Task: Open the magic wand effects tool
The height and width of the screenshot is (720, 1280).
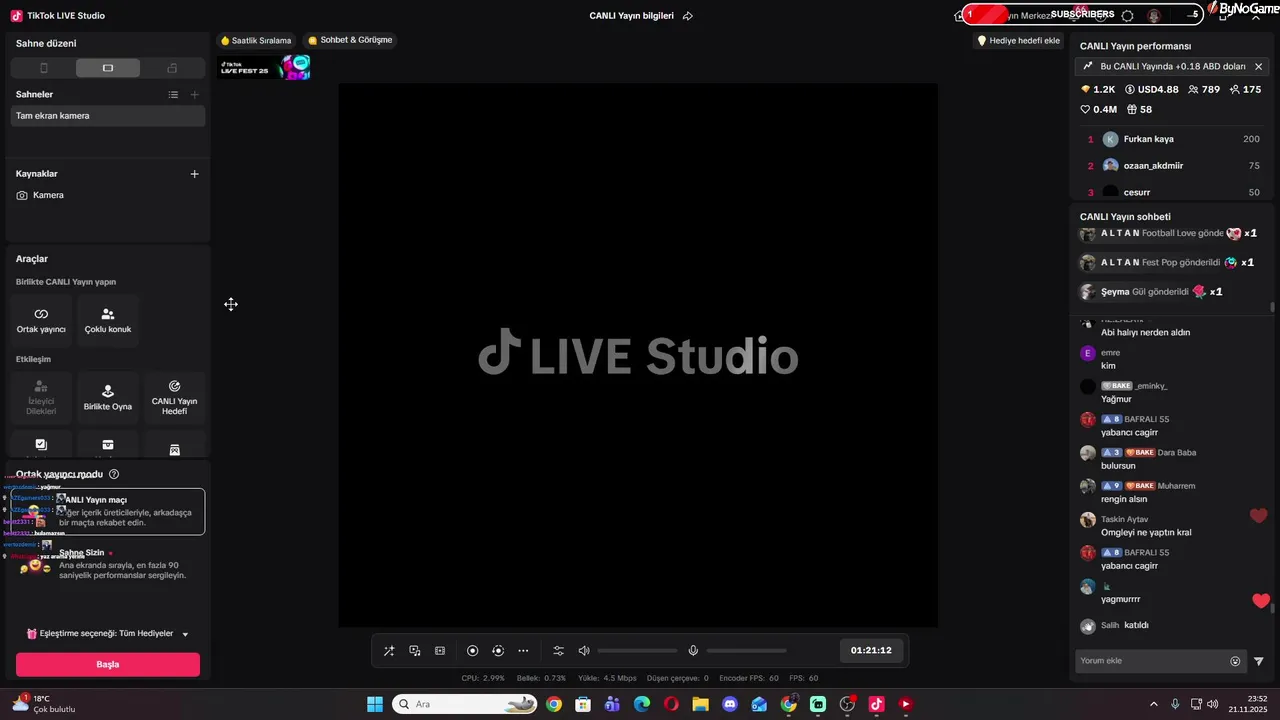Action: (x=389, y=651)
